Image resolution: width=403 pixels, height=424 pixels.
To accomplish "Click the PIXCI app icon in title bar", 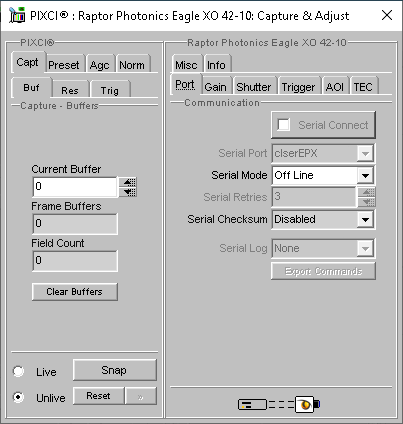I will (17, 15).
